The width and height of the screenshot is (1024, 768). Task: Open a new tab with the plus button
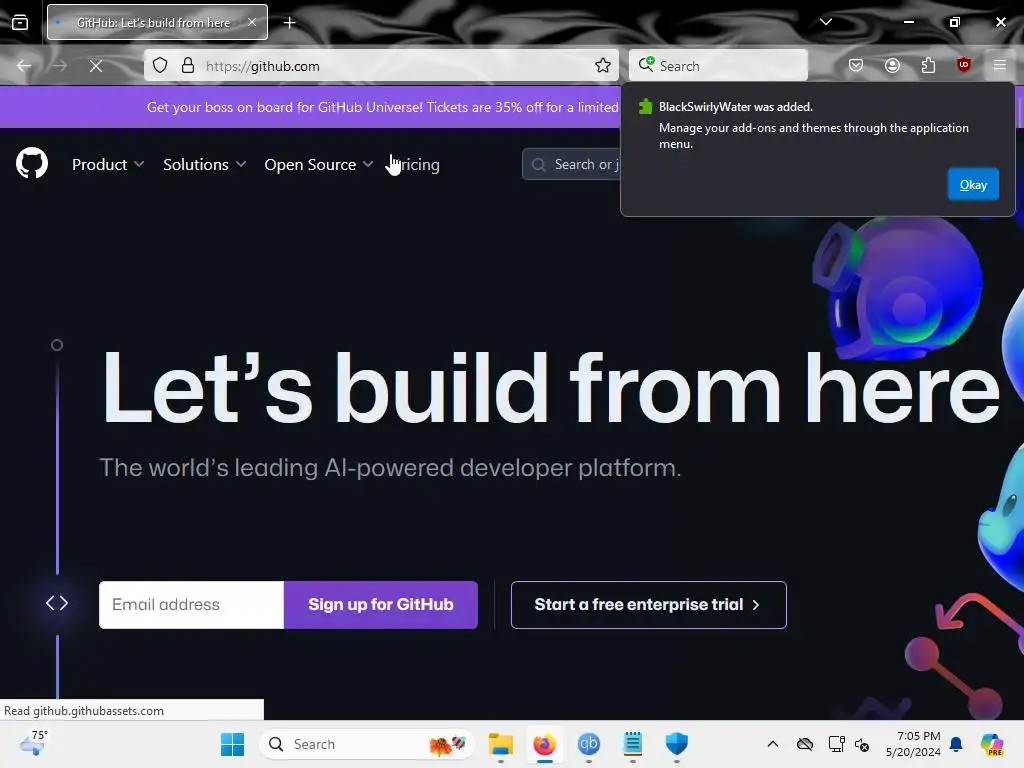point(289,22)
